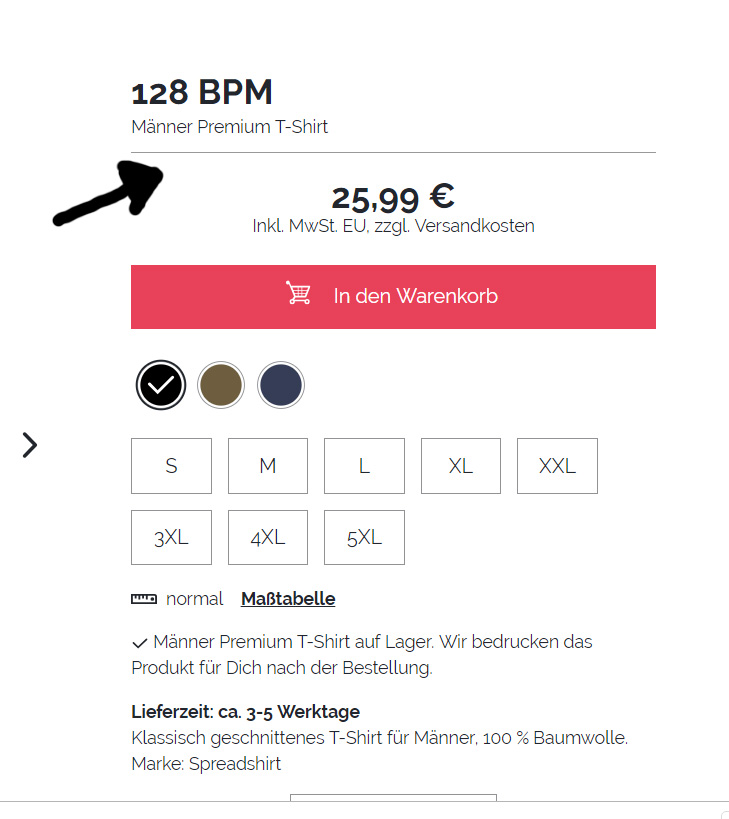The image size is (729, 819).
Task: Click the ruler icon beside normal
Action: [144, 599]
